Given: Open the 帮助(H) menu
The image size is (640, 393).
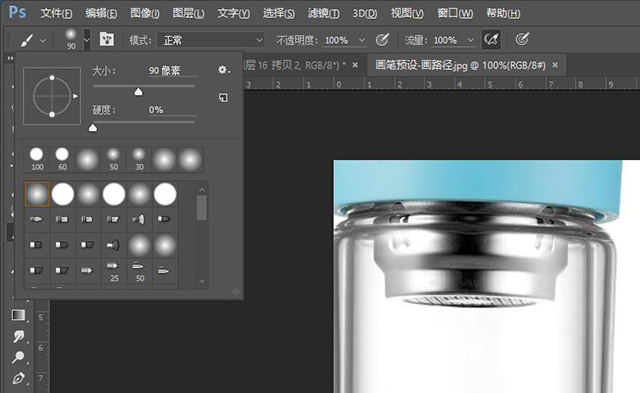Looking at the screenshot, I should [503, 13].
